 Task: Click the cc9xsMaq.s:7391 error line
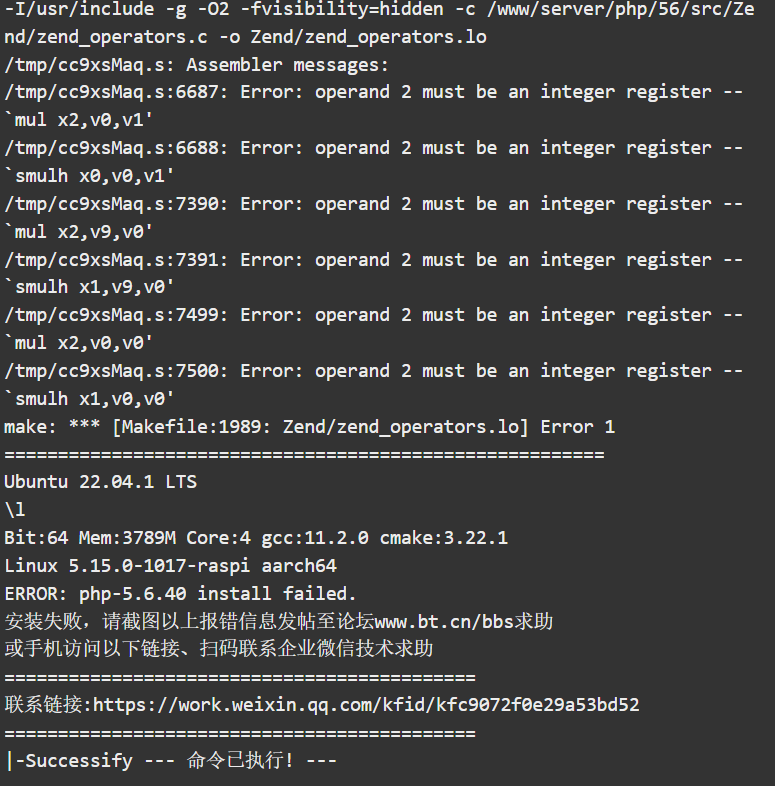pyautogui.click(x=373, y=260)
